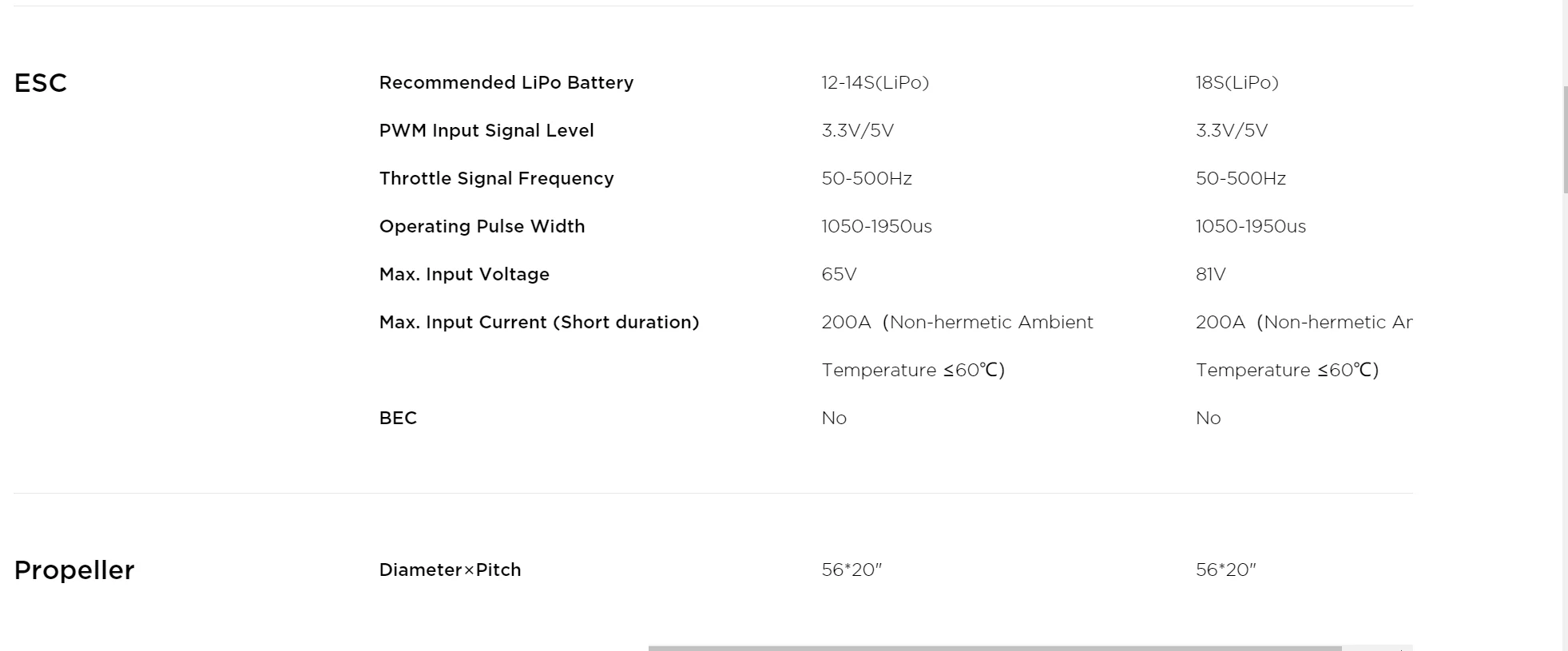Image resolution: width=1568 pixels, height=651 pixels.
Task: Click the 12-14S(LiPo) battery value
Action: click(875, 83)
